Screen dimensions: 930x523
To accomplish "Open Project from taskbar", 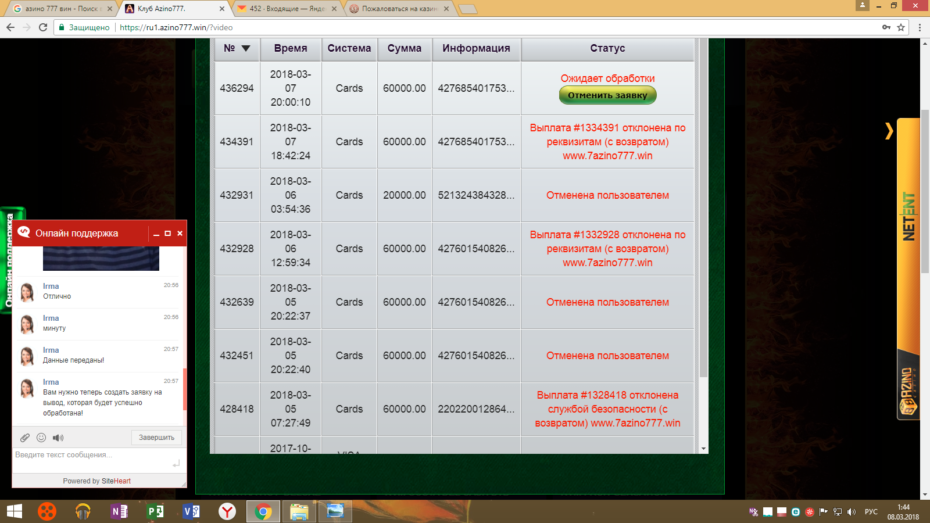I will point(155,511).
